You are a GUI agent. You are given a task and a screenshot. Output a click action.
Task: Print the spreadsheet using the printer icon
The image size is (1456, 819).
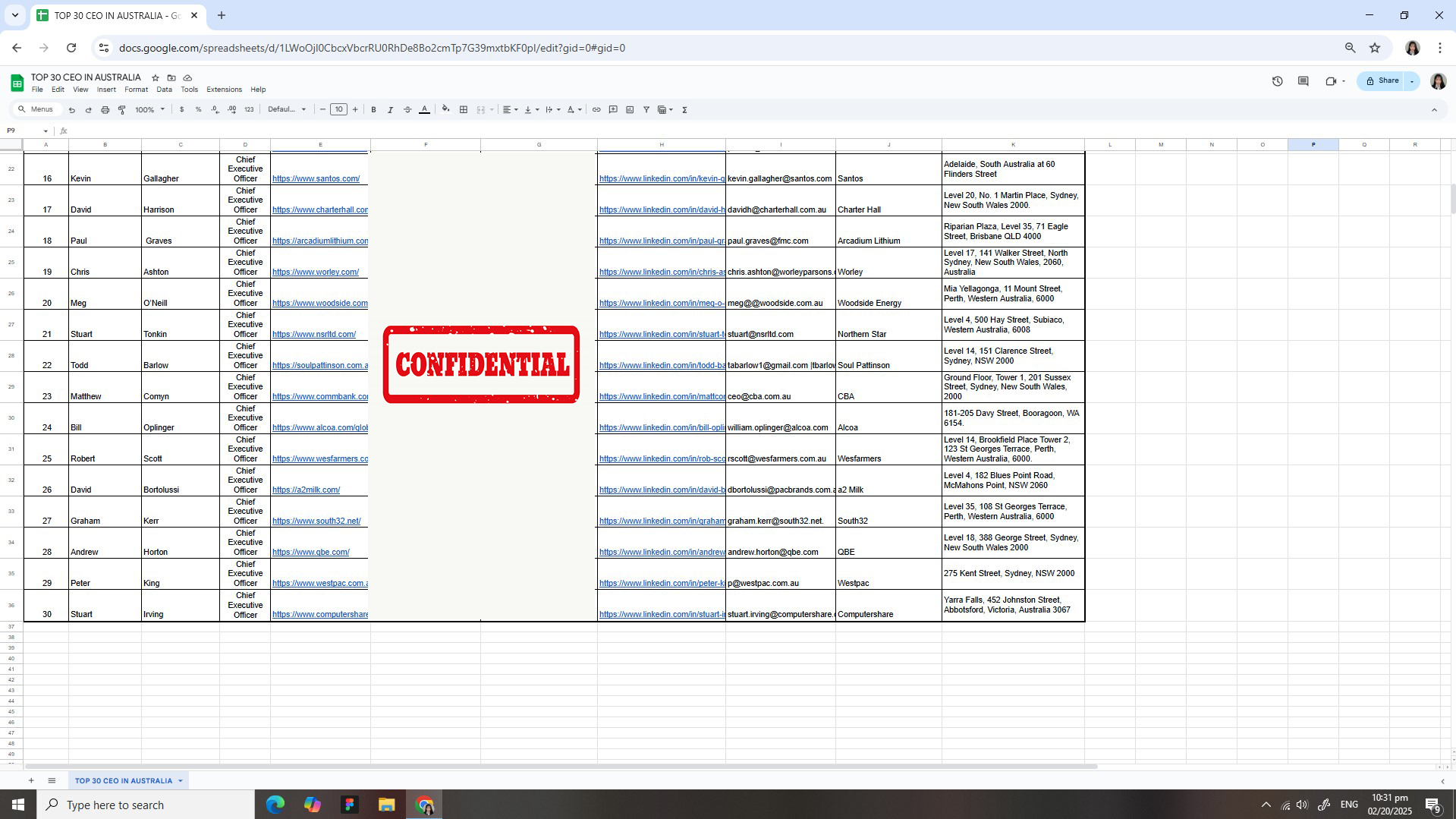coord(105,110)
